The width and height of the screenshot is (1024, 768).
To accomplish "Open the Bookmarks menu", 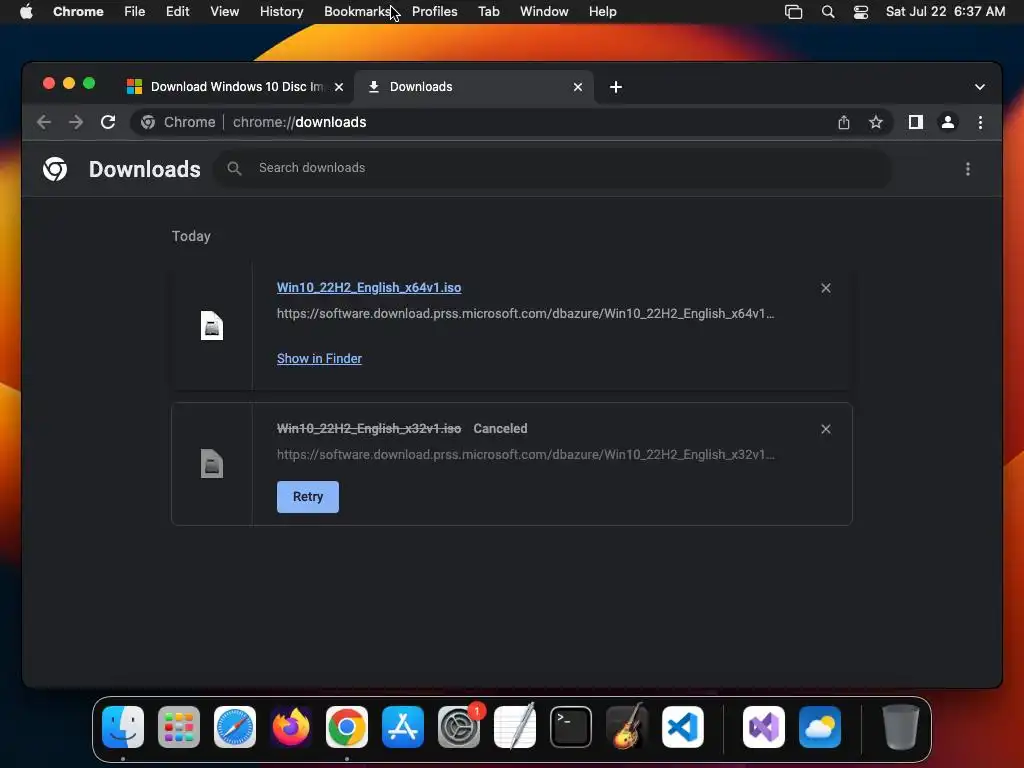I will [357, 11].
